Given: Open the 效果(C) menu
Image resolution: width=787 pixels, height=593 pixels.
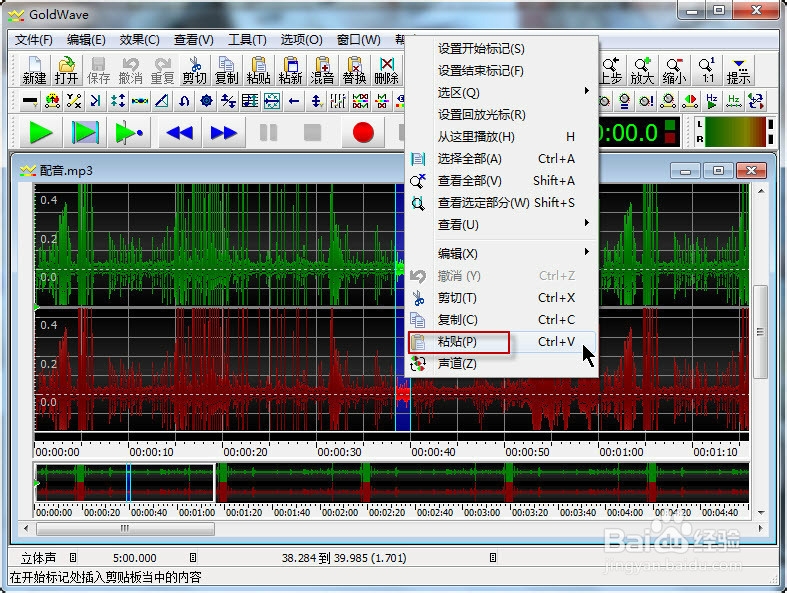Looking at the screenshot, I should (140, 40).
